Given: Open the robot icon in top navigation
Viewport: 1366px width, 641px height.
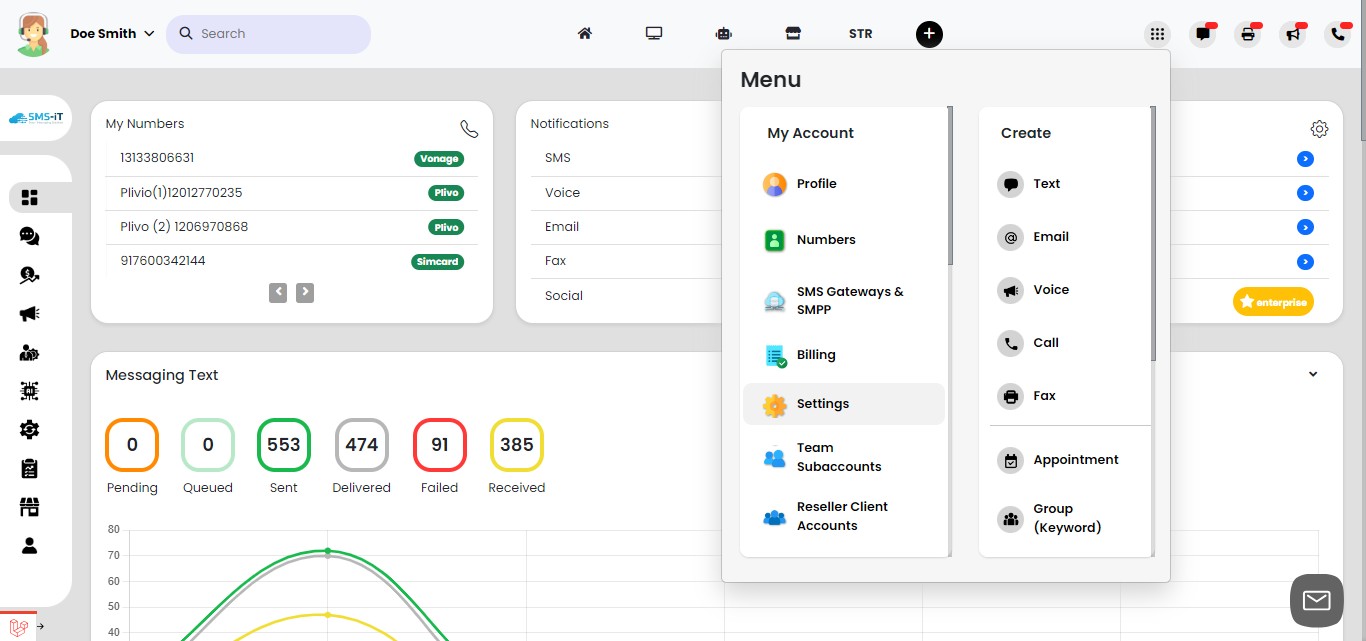Looking at the screenshot, I should 724,33.
